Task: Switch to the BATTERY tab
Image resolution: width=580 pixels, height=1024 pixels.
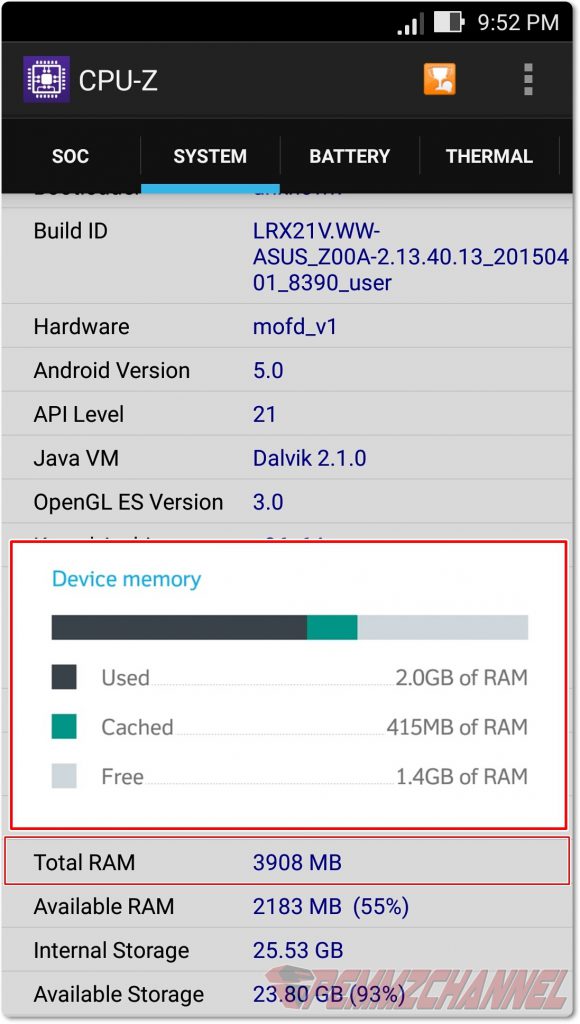Action: 349,156
